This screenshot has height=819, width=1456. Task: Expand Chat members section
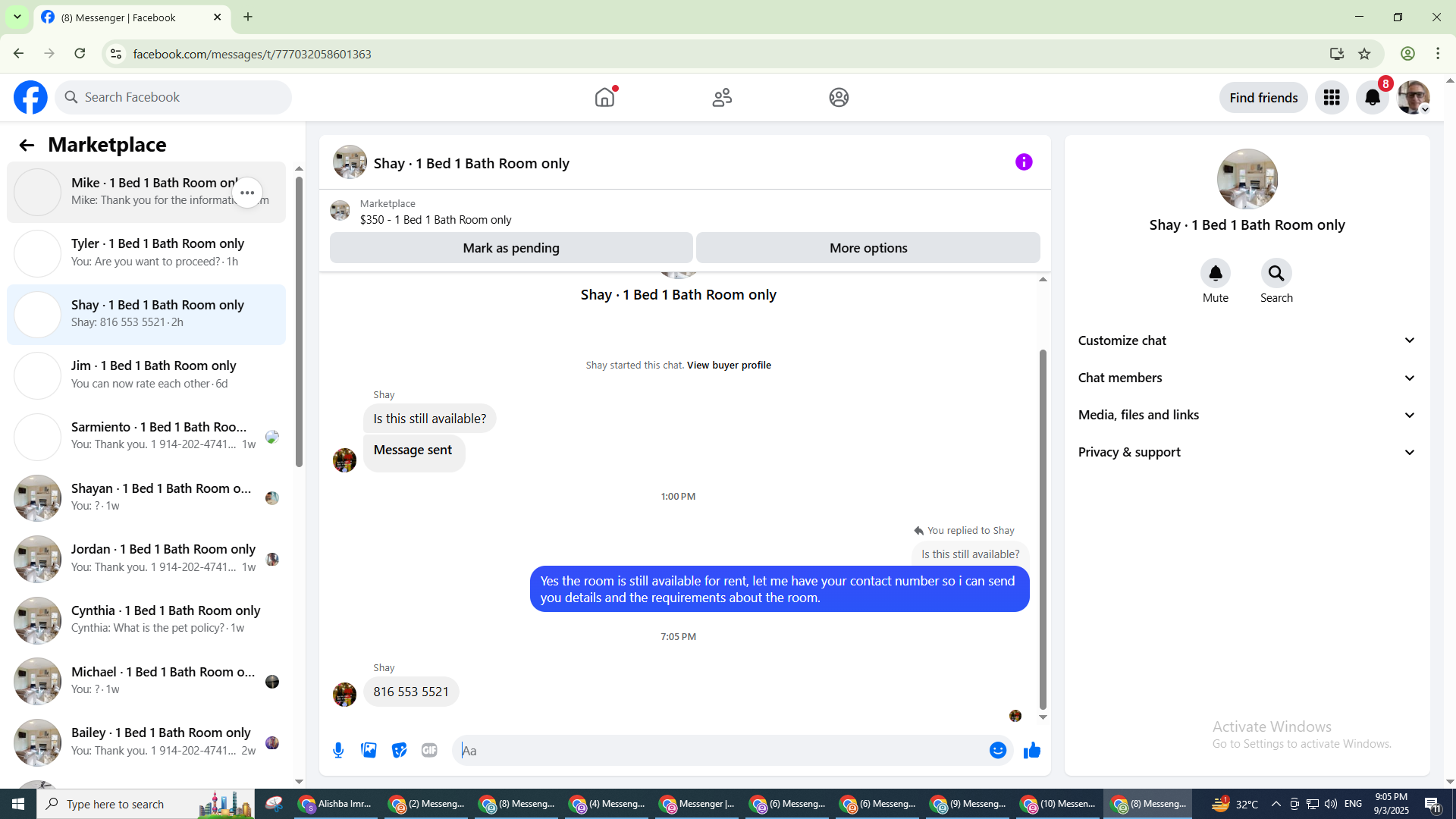(1247, 378)
